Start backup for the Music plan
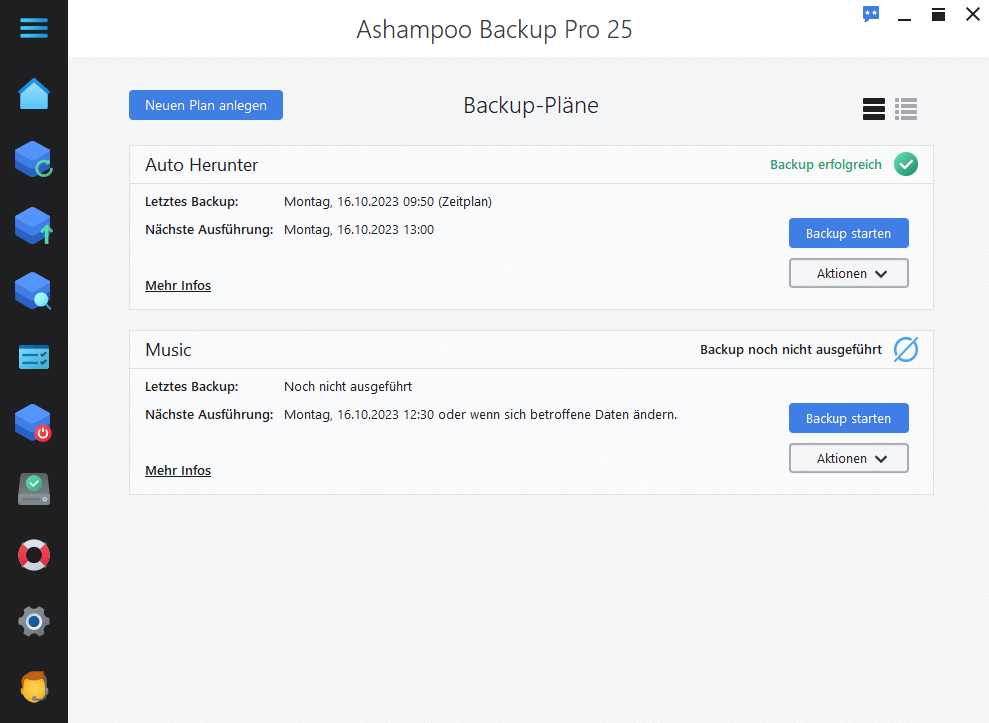 click(x=848, y=418)
